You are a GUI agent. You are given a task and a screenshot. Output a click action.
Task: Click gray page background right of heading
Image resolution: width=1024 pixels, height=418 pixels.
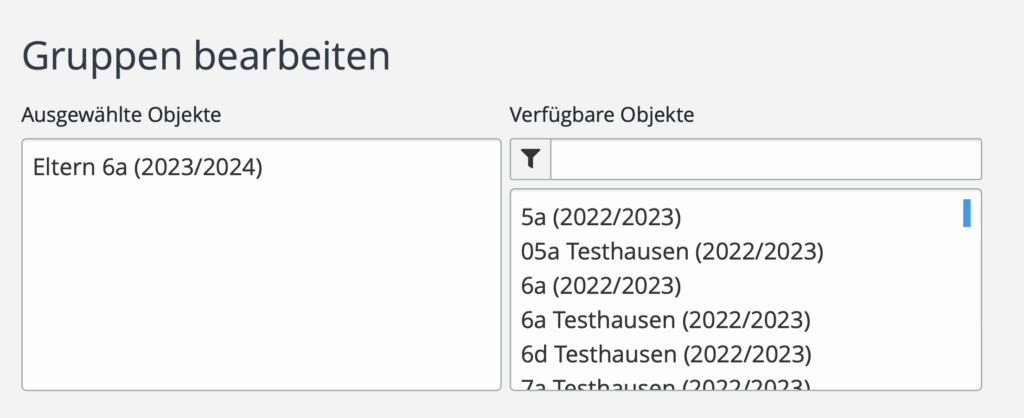click(700, 56)
